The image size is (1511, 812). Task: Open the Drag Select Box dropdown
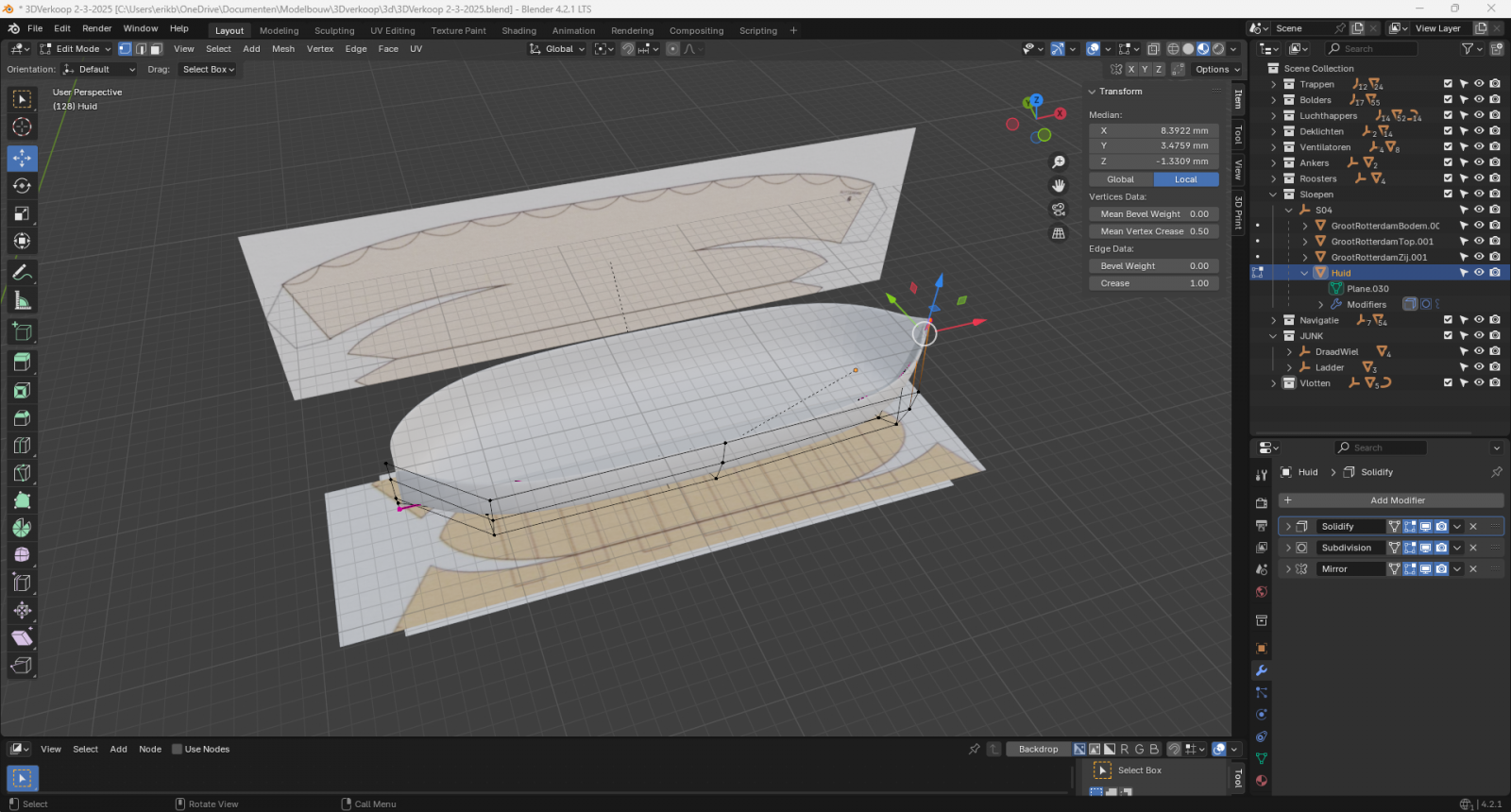click(209, 69)
